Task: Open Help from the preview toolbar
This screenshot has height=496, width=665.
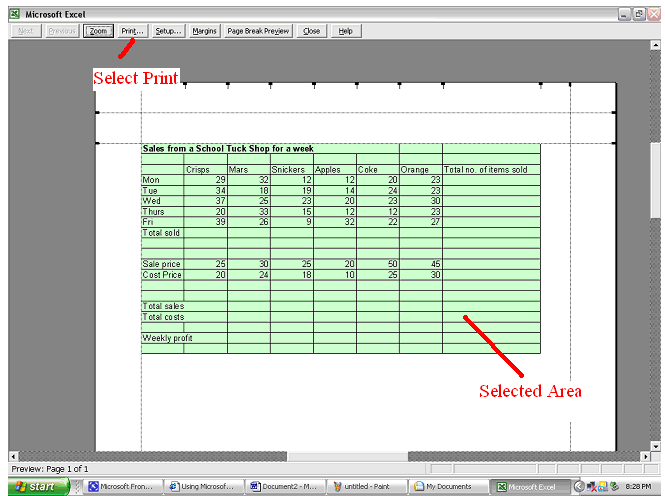Action: pos(345,31)
